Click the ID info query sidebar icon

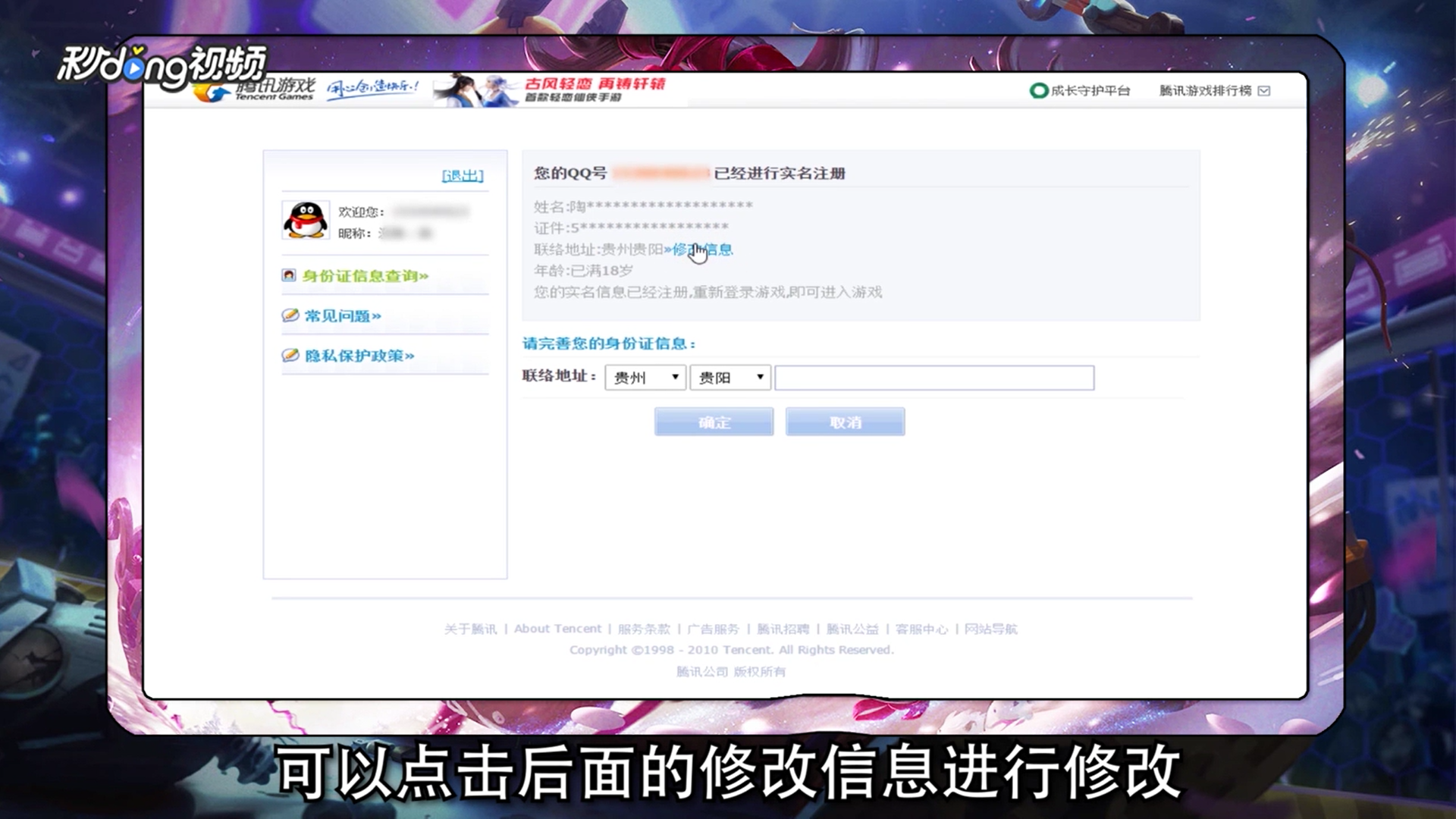click(289, 275)
